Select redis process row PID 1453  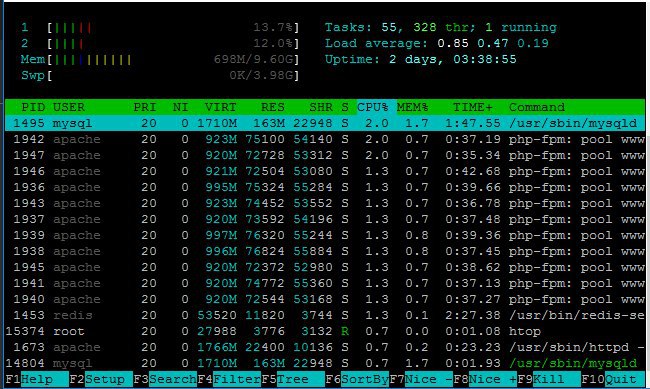pyautogui.click(x=325, y=315)
